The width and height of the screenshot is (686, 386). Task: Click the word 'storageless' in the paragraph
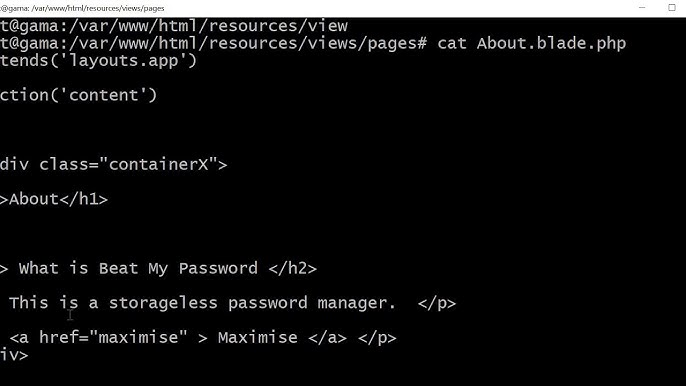click(x=163, y=303)
